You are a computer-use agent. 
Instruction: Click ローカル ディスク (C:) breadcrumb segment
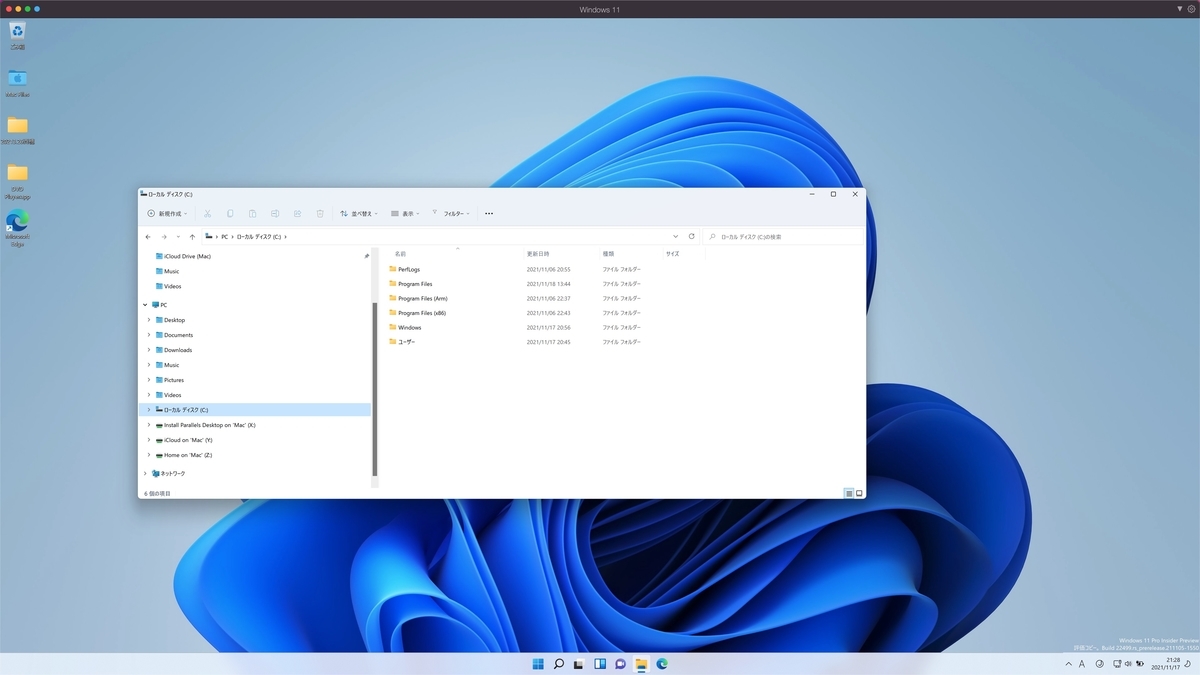[x=258, y=237]
